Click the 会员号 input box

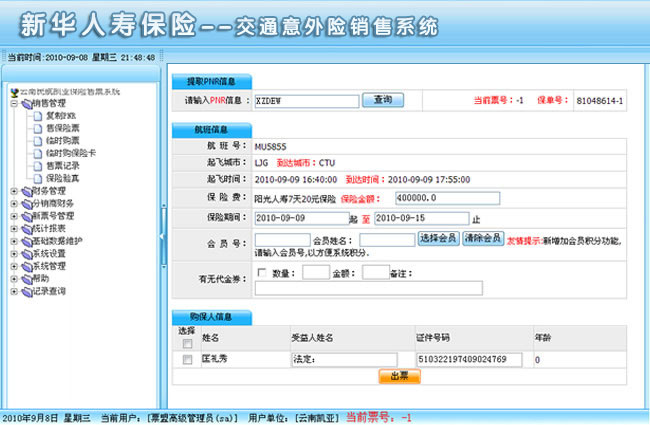point(282,240)
